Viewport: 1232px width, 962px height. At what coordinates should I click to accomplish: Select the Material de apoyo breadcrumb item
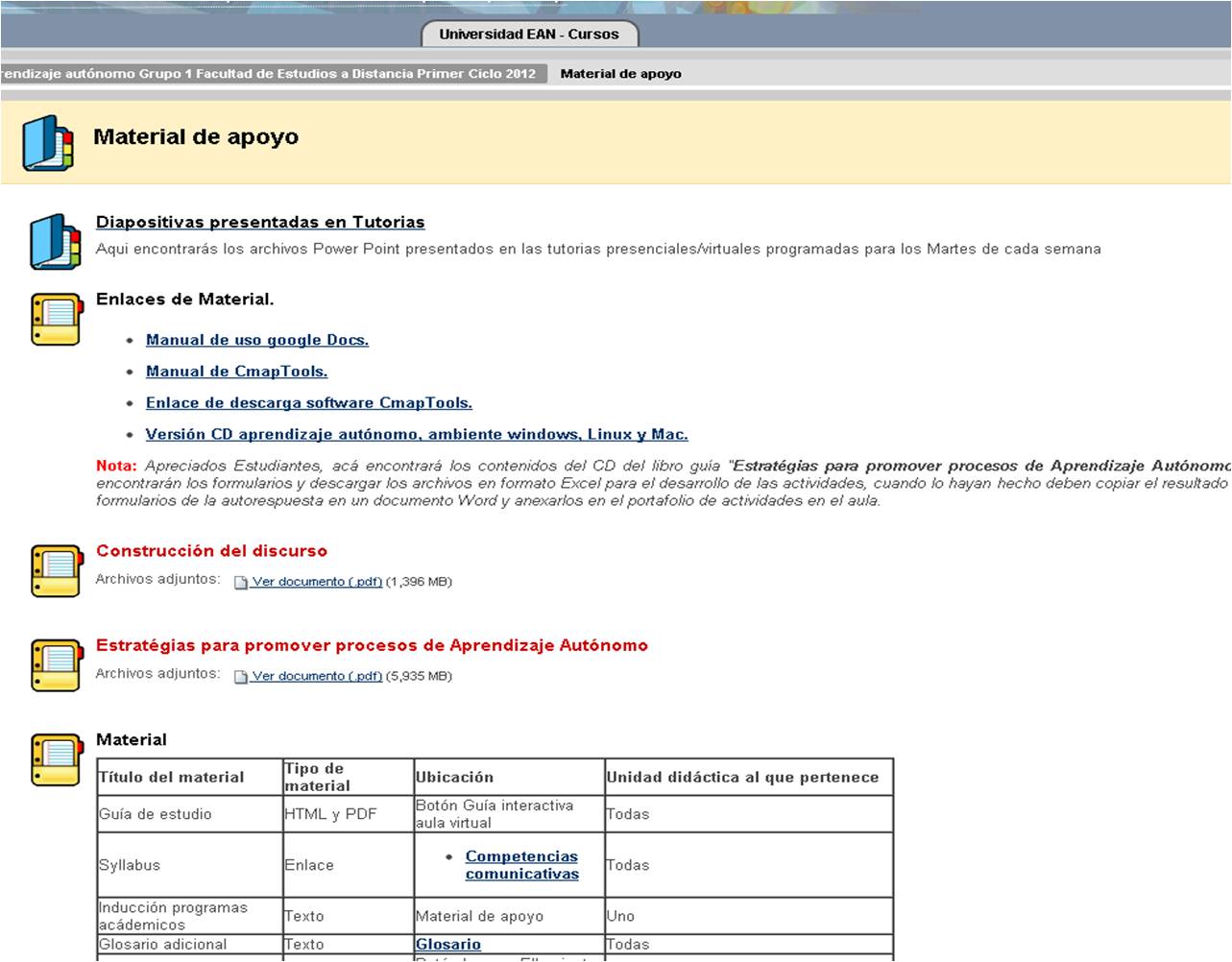tap(620, 74)
